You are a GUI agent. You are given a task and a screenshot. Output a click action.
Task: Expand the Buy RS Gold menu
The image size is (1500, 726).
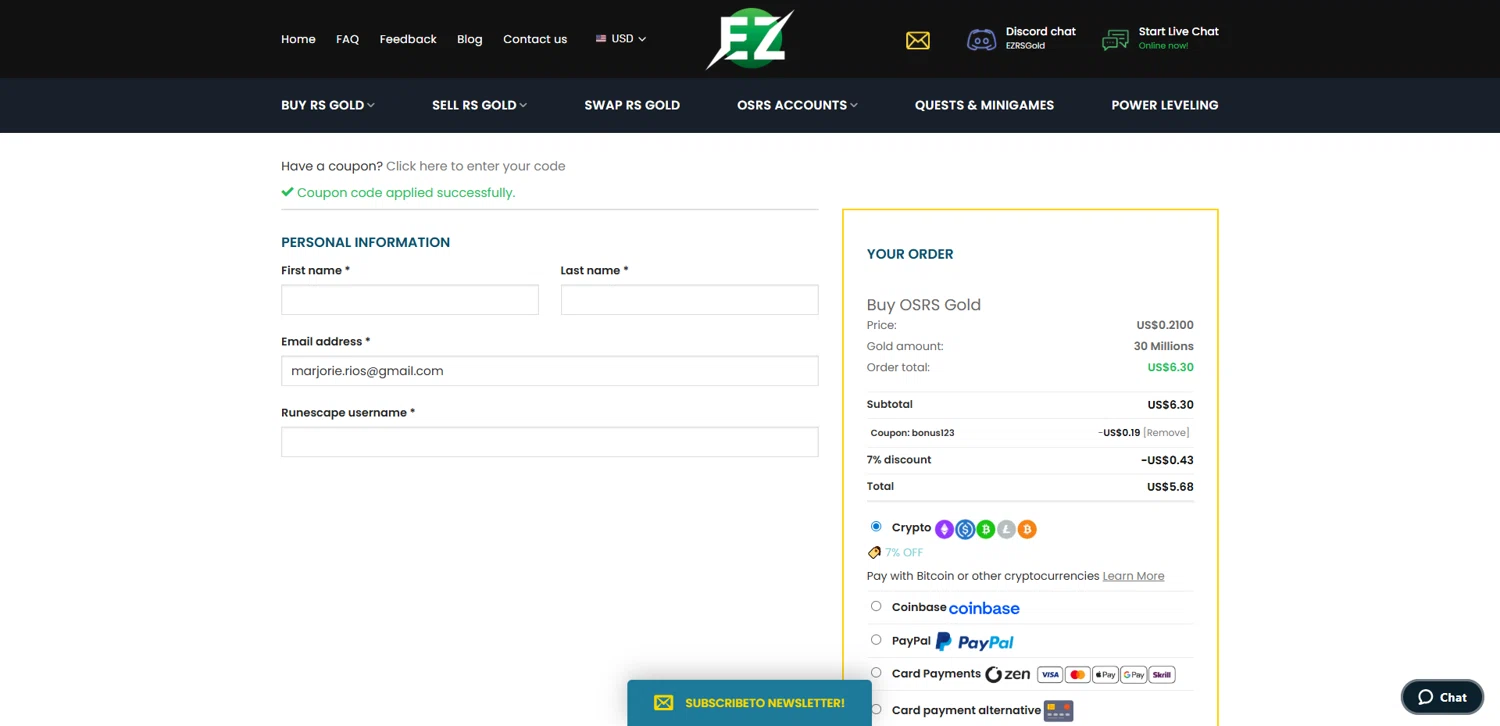coord(328,105)
